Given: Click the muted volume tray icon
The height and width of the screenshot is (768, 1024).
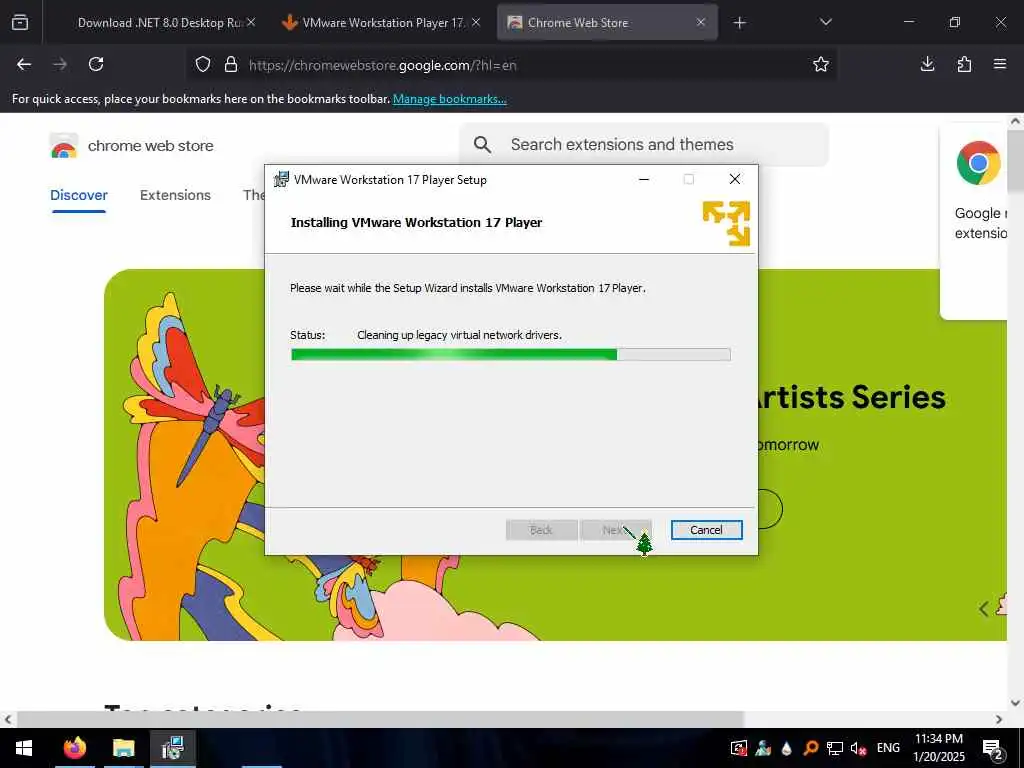Looking at the screenshot, I should 858,748.
